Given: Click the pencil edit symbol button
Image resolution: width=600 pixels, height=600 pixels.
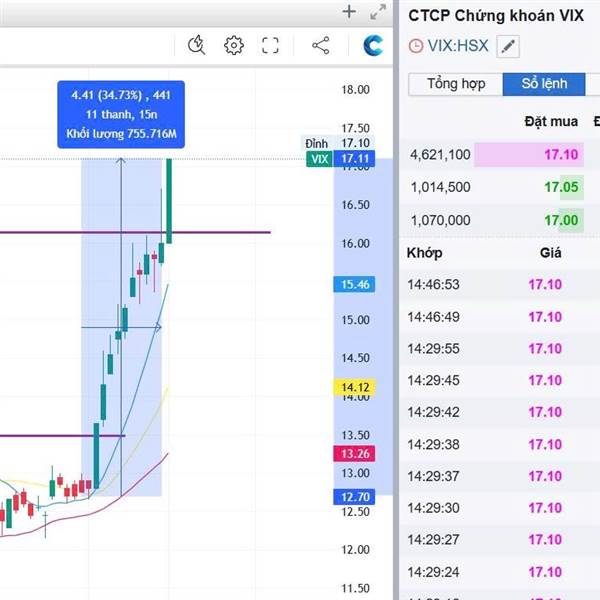Looking at the screenshot, I should pyautogui.click(x=508, y=46).
